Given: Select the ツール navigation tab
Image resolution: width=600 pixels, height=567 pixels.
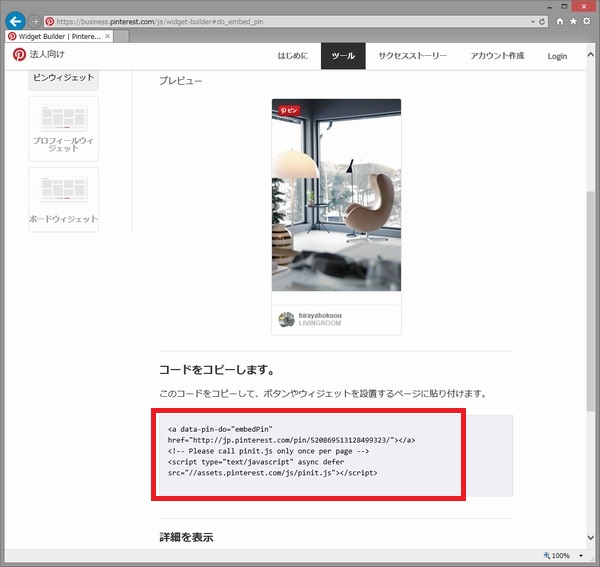Looking at the screenshot, I should [343, 56].
